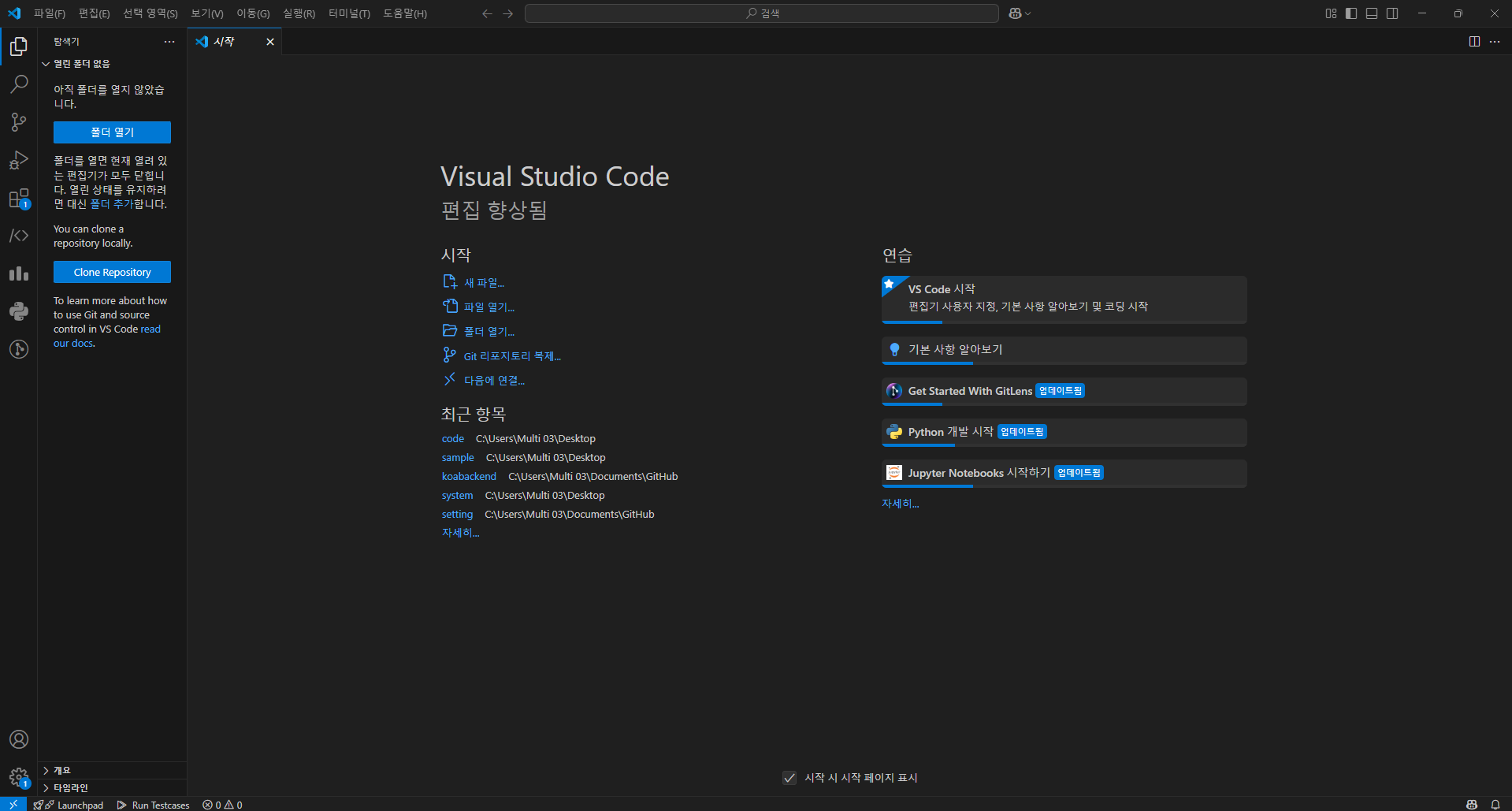This screenshot has height=811, width=1512.
Task: Collapse the '열린 폴더 없음' section
Action: coord(113,64)
